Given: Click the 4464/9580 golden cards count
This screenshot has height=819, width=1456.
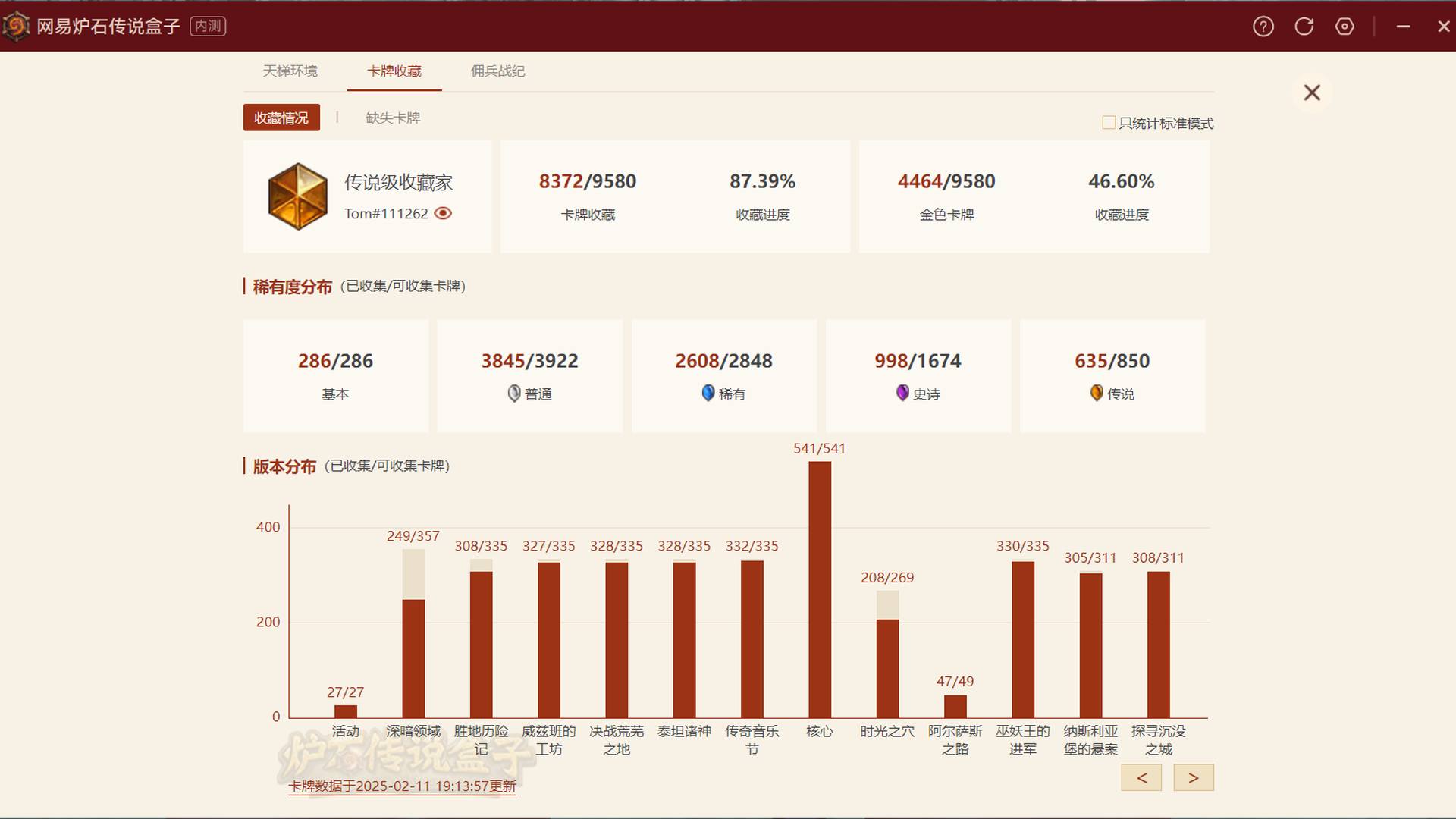Looking at the screenshot, I should click(x=946, y=181).
